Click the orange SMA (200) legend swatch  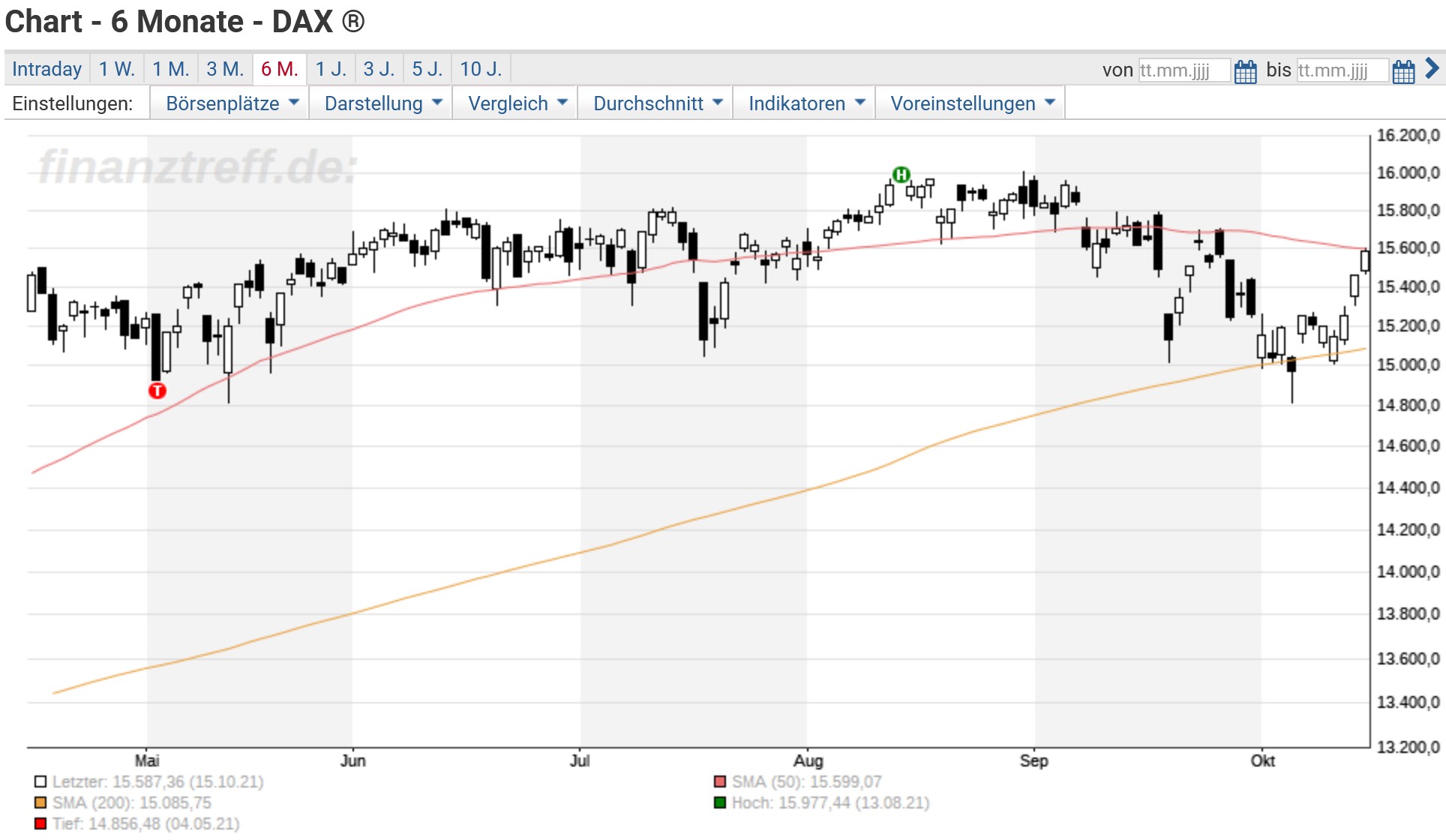tap(40, 802)
